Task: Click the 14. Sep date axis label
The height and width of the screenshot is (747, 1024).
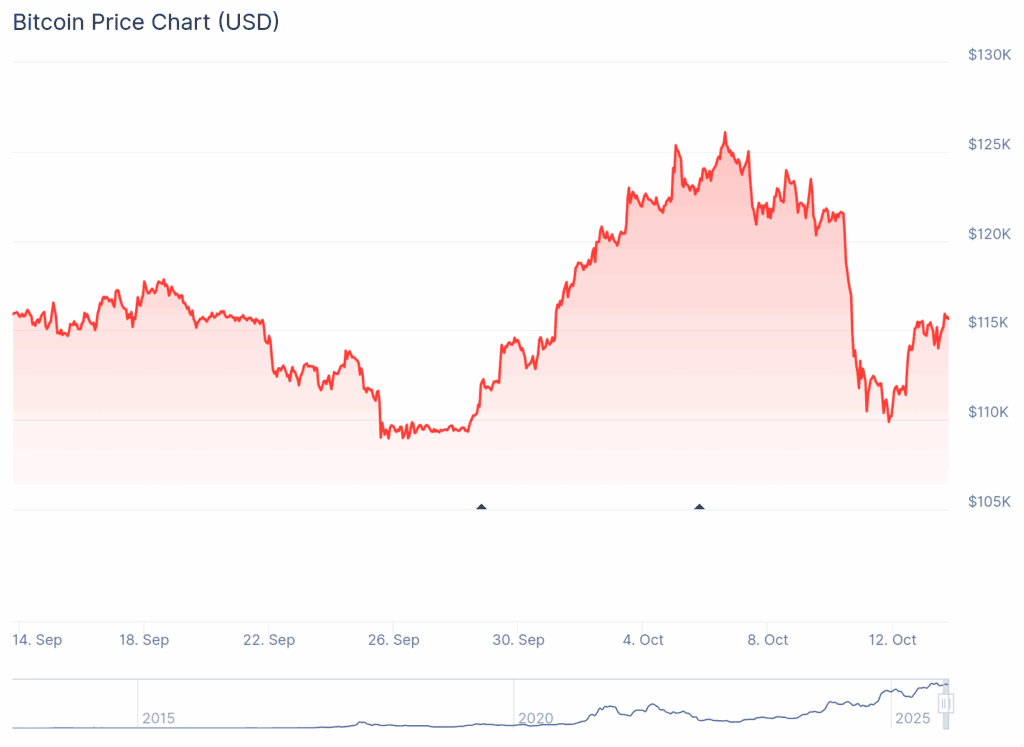Action: coord(37,640)
